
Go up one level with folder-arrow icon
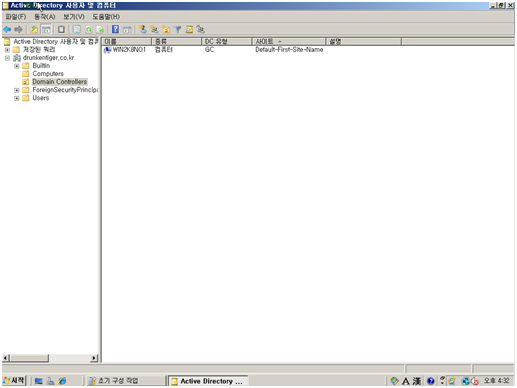[34, 29]
